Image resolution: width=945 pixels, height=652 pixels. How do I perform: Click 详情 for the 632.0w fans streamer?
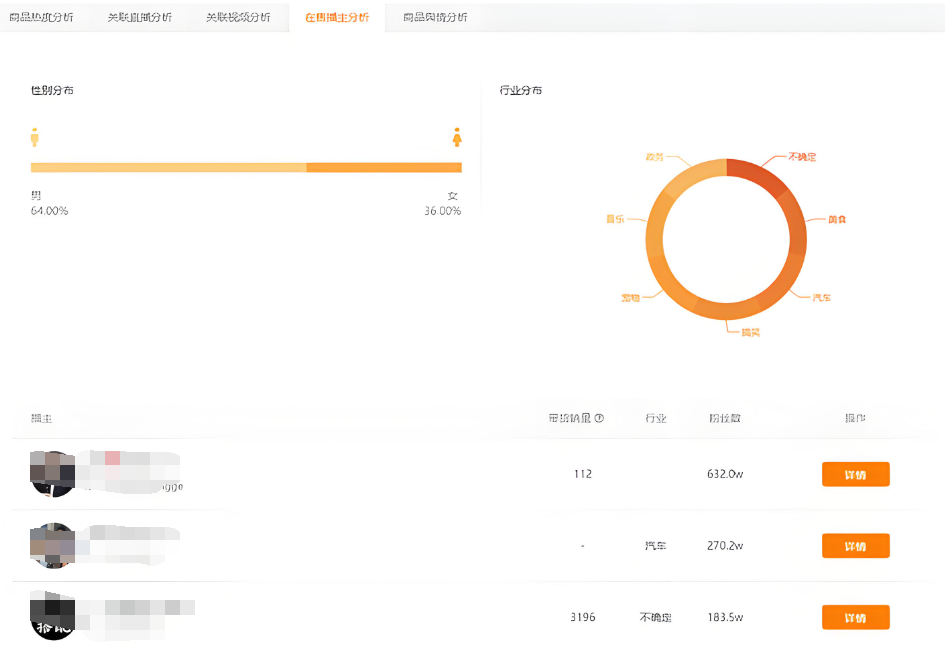[x=855, y=474]
